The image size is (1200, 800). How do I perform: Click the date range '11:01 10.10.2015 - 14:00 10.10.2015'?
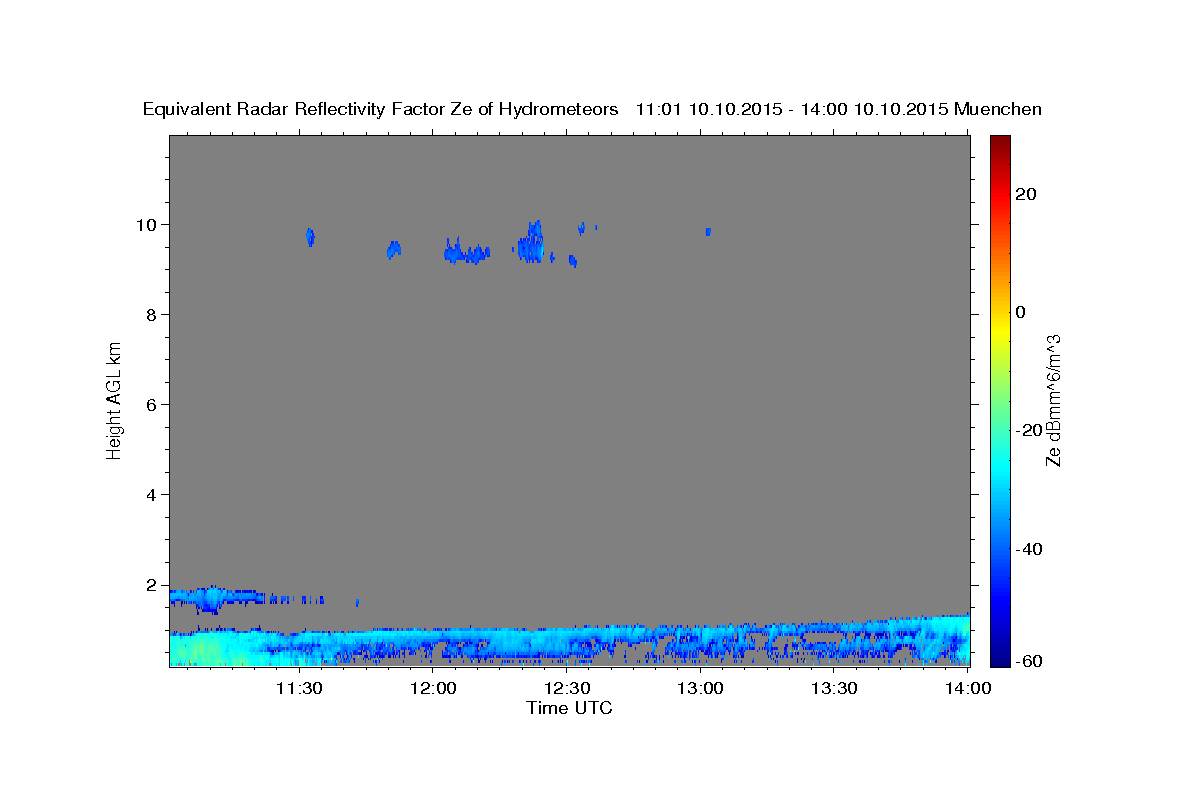click(792, 110)
